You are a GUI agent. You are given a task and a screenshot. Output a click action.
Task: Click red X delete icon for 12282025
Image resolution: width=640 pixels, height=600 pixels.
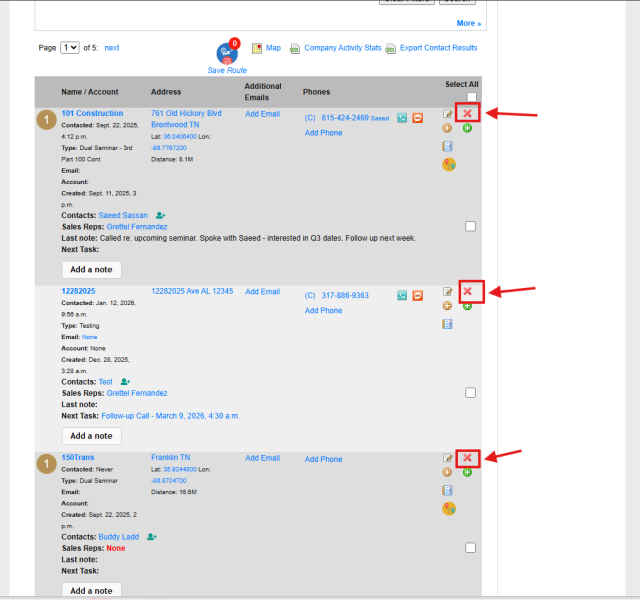467,291
